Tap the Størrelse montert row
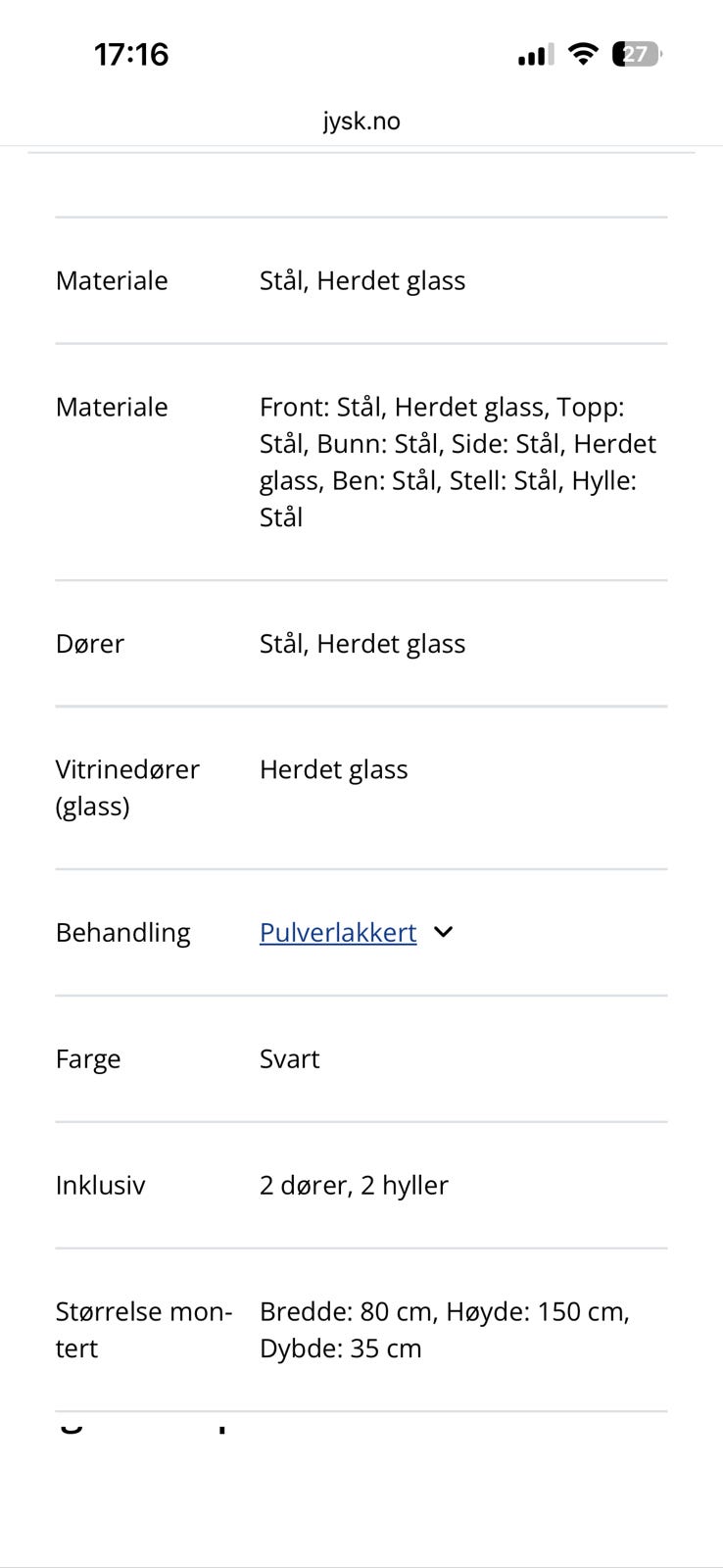Viewport: 723px width, 1568px height. pyautogui.click(x=144, y=1330)
